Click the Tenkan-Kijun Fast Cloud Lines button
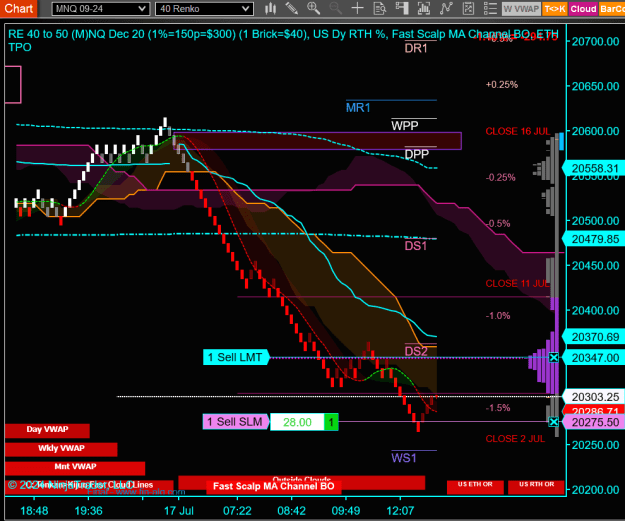 click(89, 487)
